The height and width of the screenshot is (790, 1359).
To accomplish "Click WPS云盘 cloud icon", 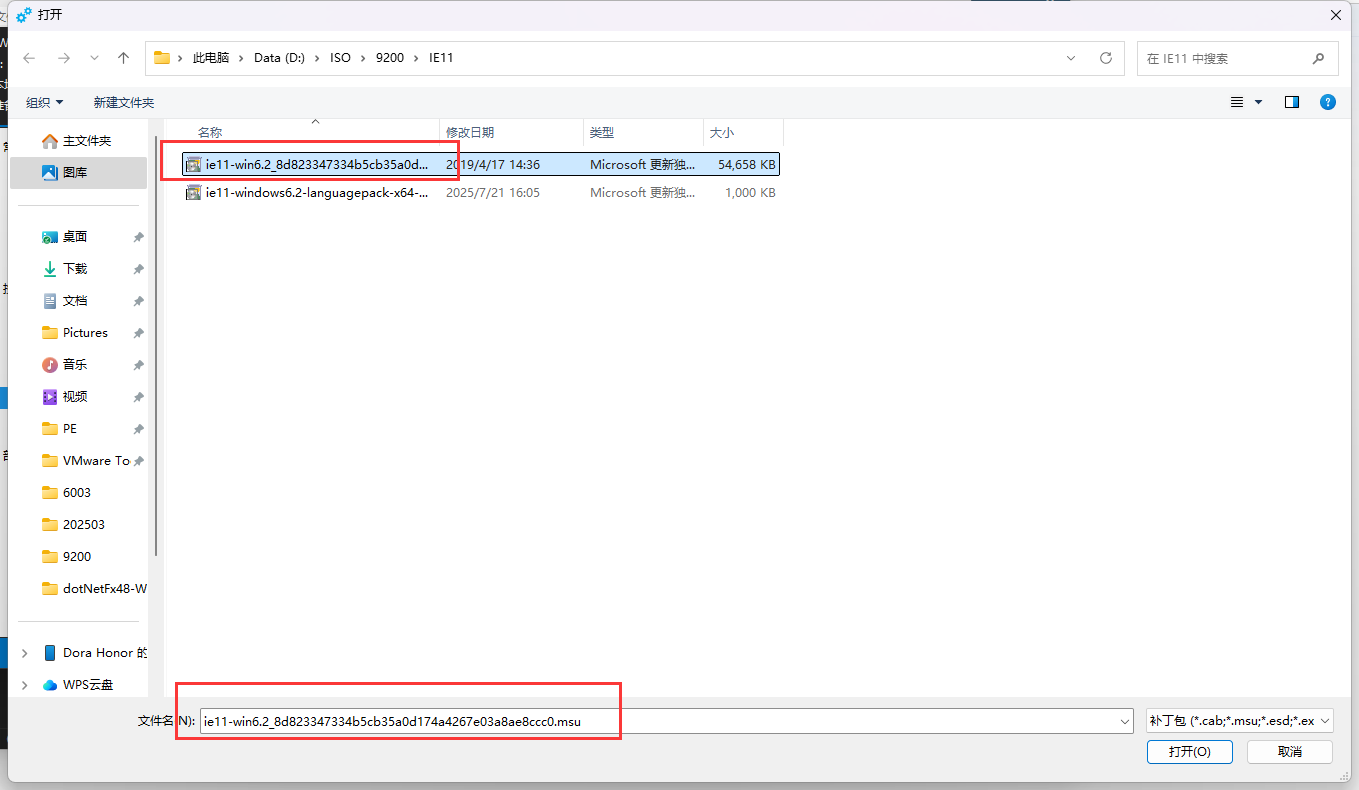I will click(50, 685).
